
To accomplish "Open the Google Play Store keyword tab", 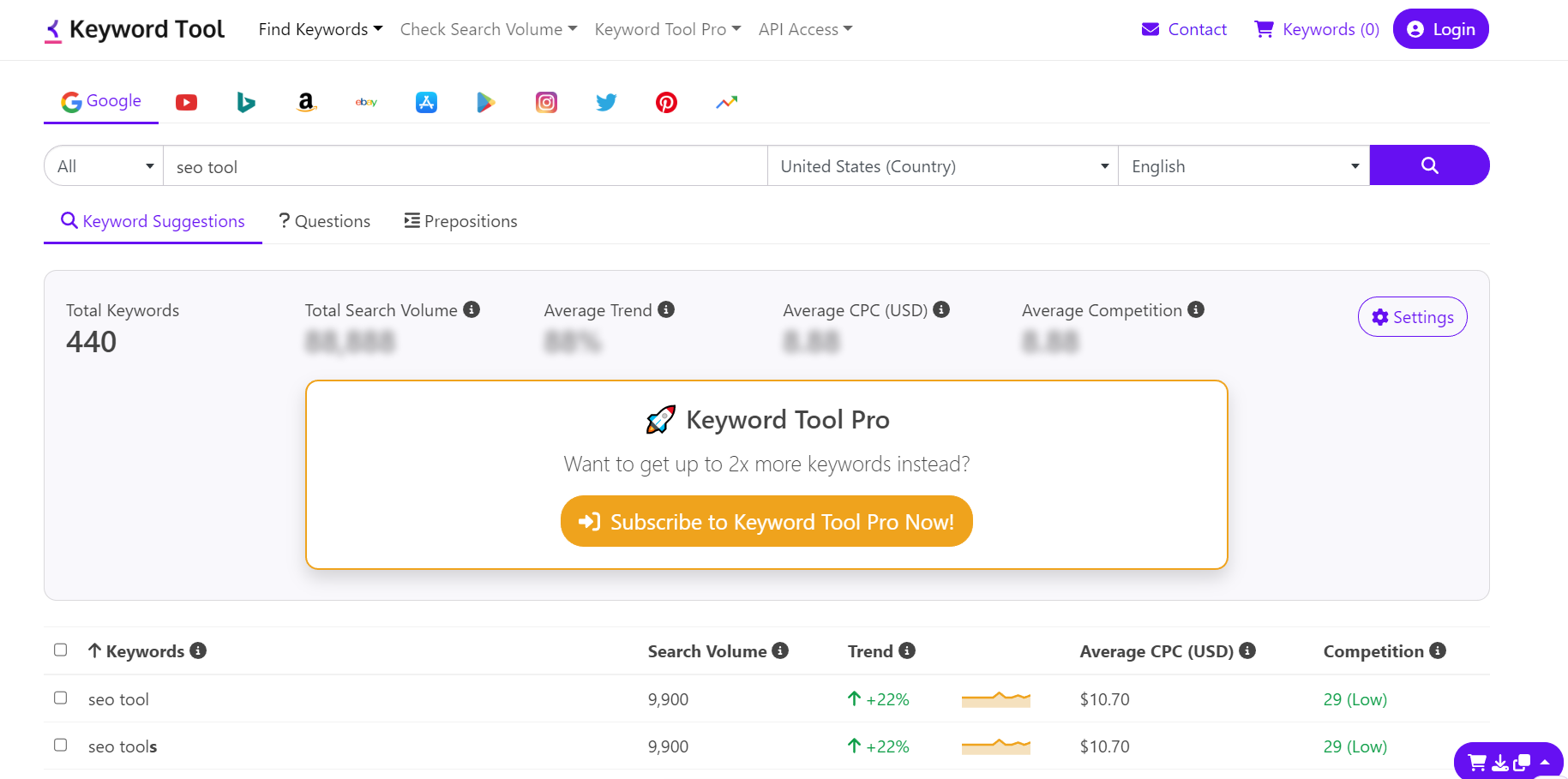I will (x=486, y=103).
